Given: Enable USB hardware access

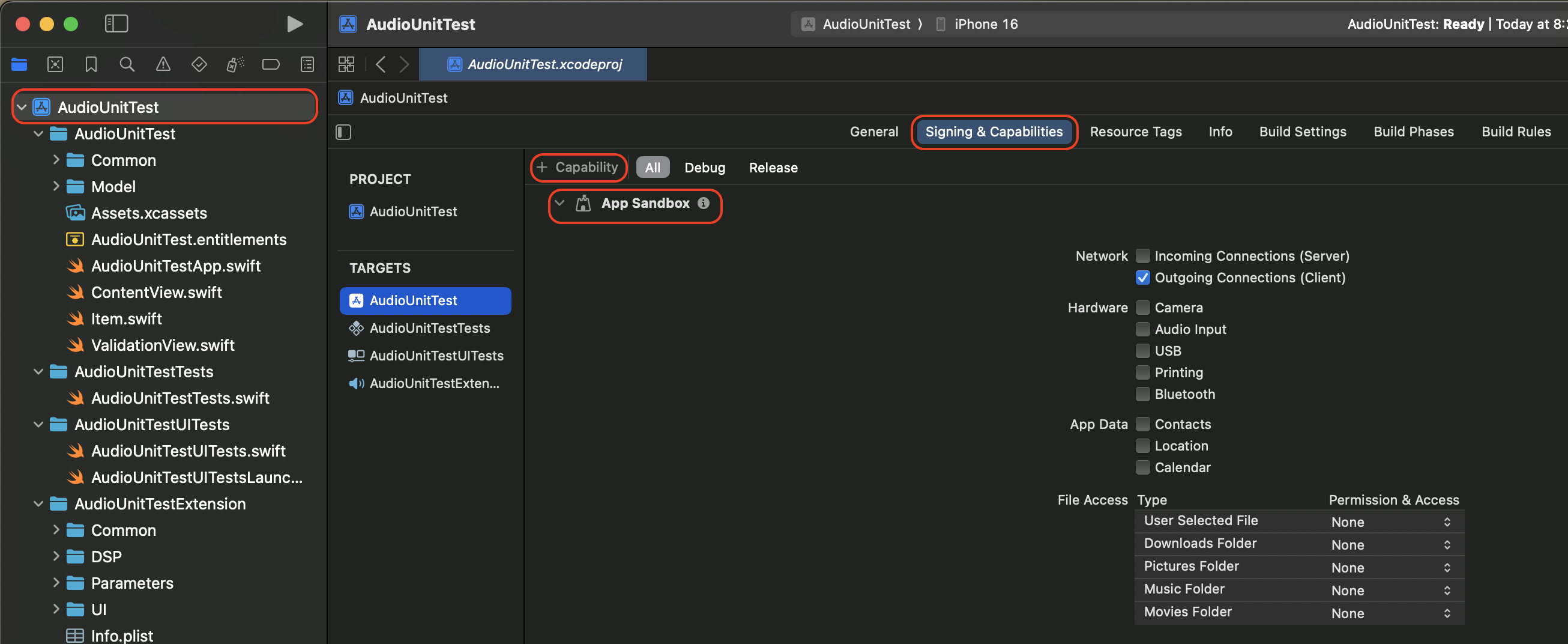Looking at the screenshot, I should pyautogui.click(x=1143, y=351).
